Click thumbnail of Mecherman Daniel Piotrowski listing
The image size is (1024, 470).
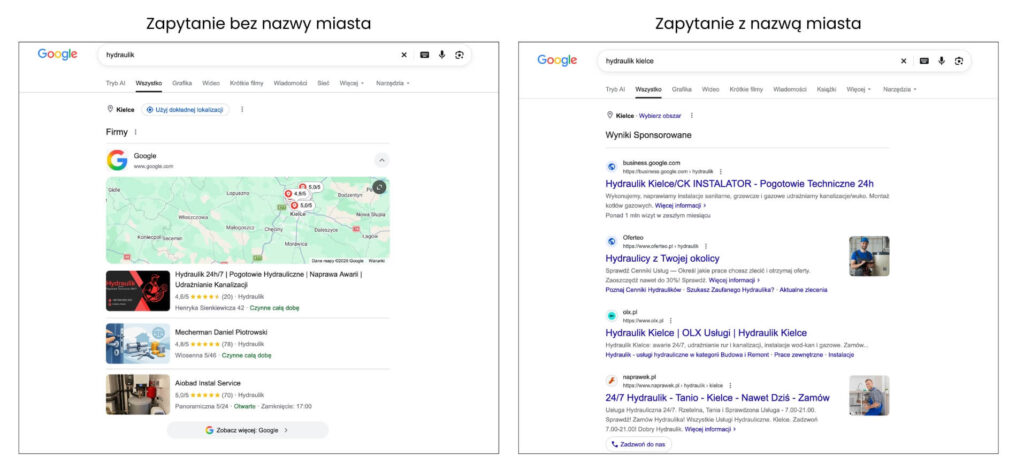tap(138, 343)
